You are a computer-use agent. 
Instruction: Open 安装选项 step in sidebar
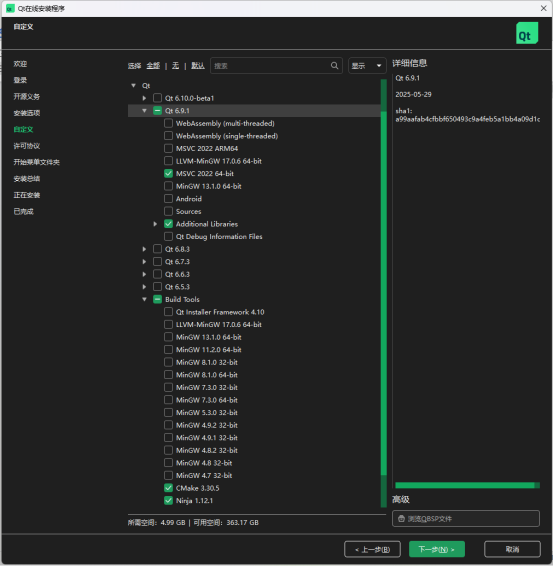click(27, 113)
